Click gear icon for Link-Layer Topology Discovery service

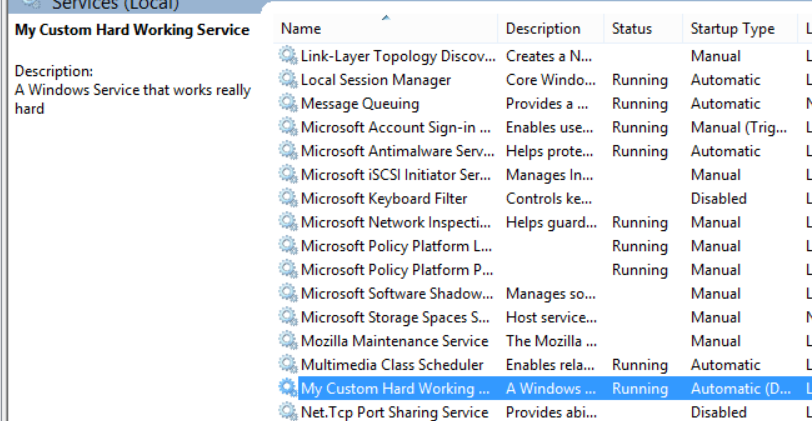pos(288,56)
